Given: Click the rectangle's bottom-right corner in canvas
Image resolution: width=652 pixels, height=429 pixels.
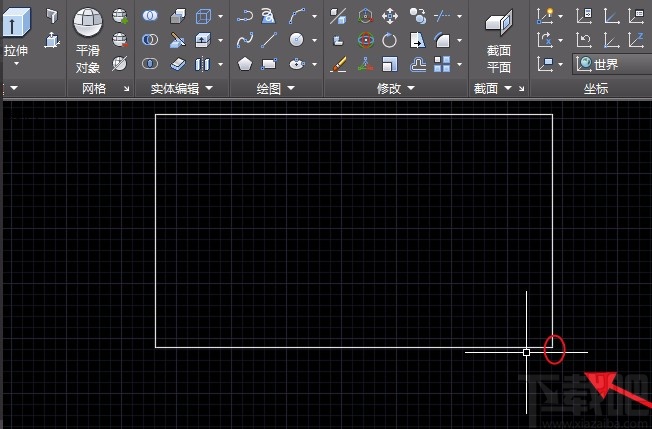Looking at the screenshot, I should [x=552, y=347].
